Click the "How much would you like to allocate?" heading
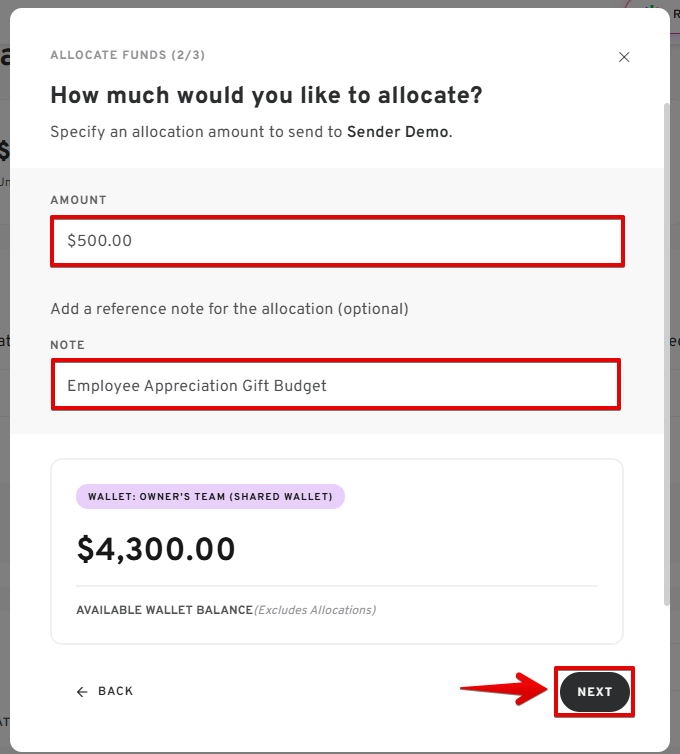 [266, 96]
